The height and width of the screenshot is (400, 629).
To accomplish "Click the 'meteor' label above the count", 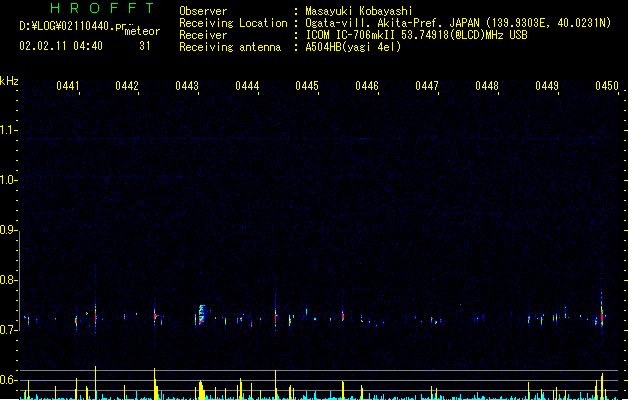I will point(142,31).
